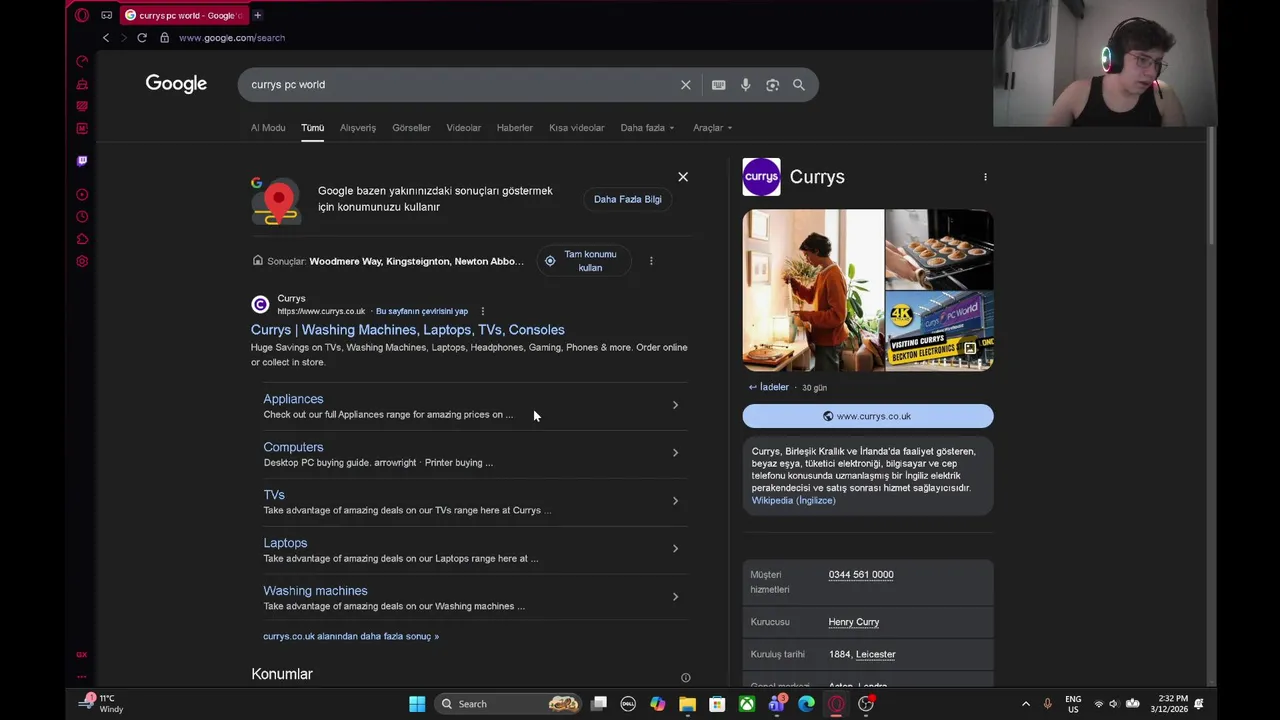Open Extensions cube icon in sidebar
1280x720 pixels.
pos(82,239)
